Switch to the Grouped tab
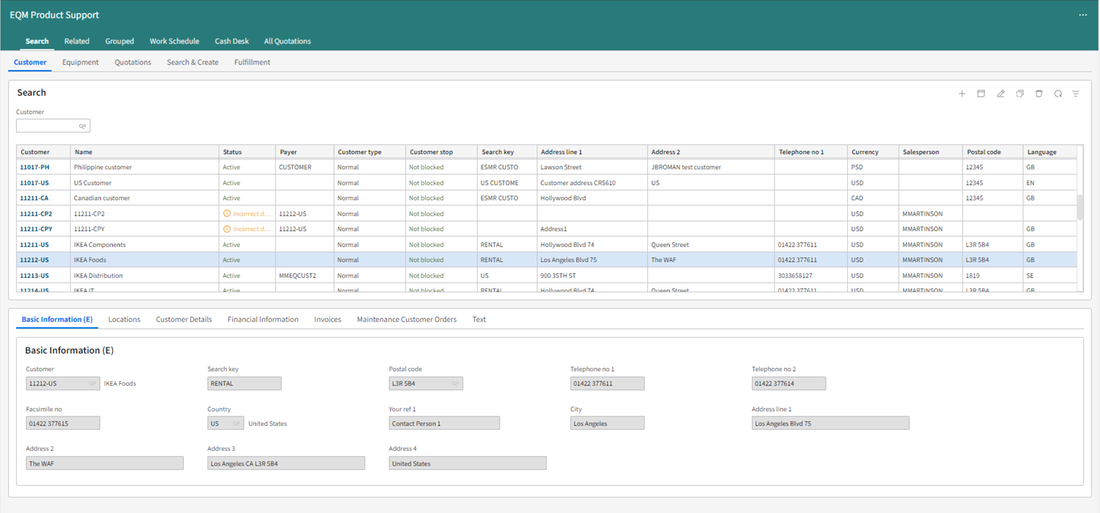The height and width of the screenshot is (513, 1100). [119, 41]
